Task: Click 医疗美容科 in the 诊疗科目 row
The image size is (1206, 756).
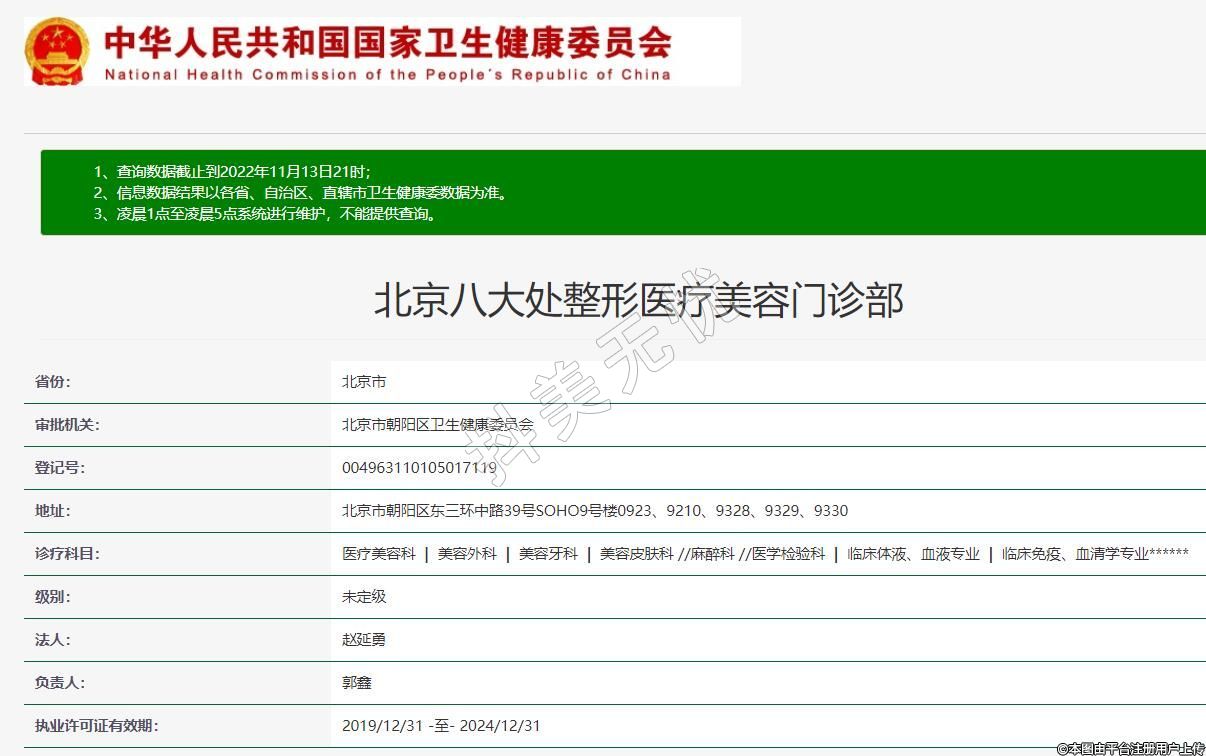Action: [x=378, y=554]
